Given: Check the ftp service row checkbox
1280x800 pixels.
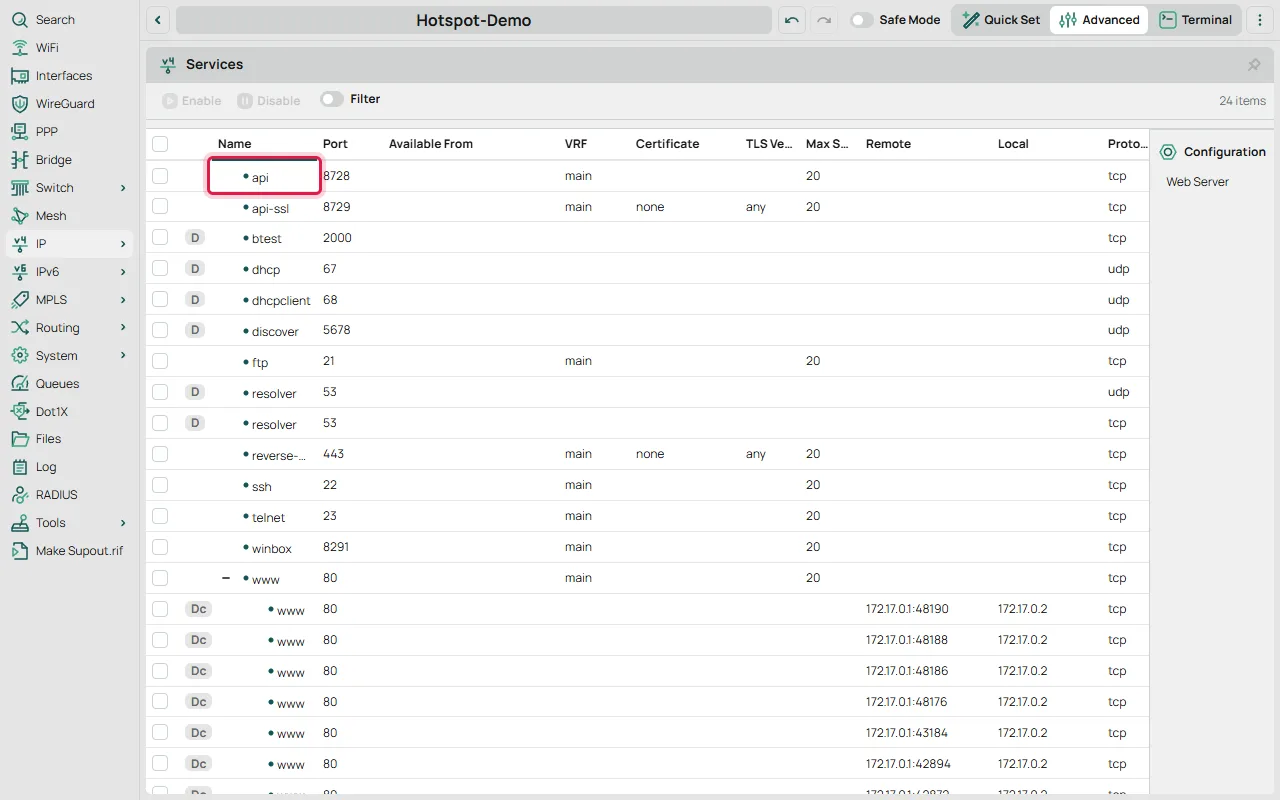Looking at the screenshot, I should pyautogui.click(x=160, y=361).
